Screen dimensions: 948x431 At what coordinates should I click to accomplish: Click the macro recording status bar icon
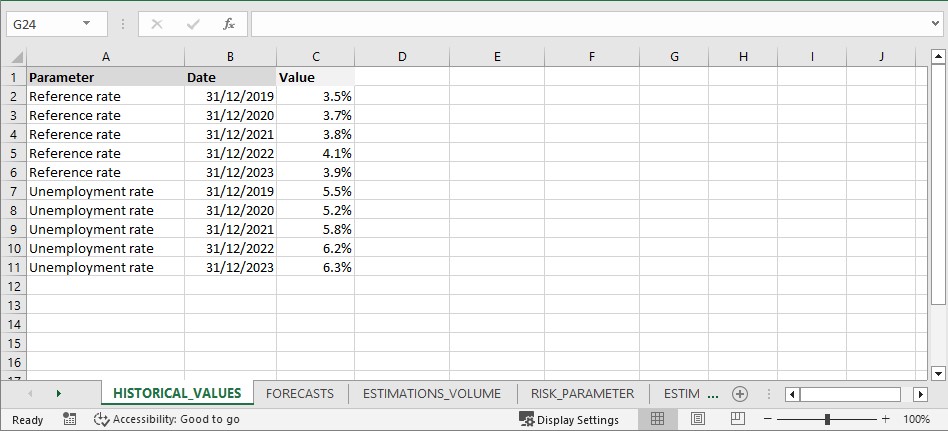pyautogui.click(x=70, y=419)
